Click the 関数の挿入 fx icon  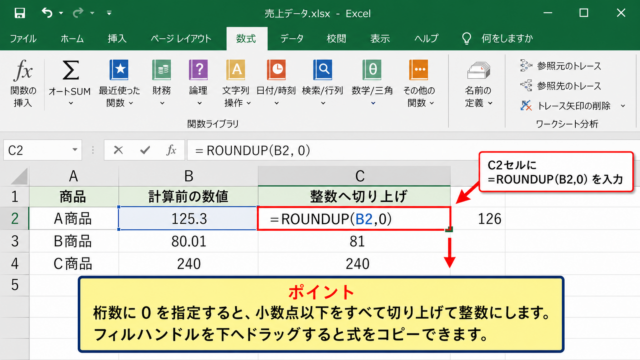pos(23,71)
